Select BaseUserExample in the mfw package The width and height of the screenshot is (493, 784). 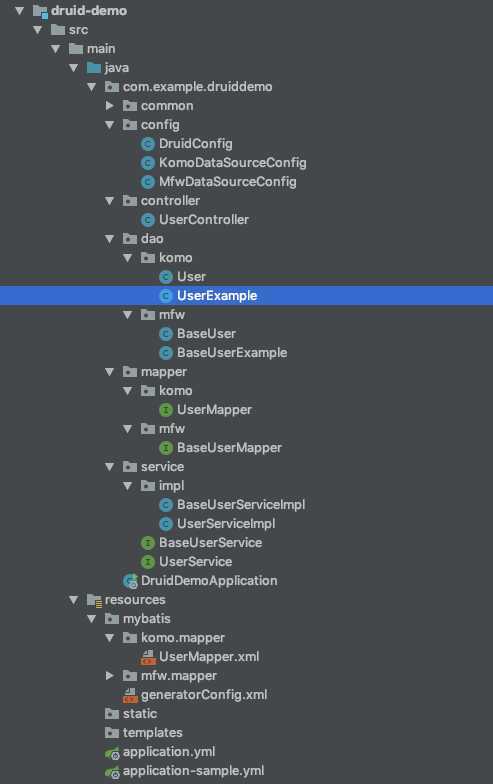click(232, 353)
